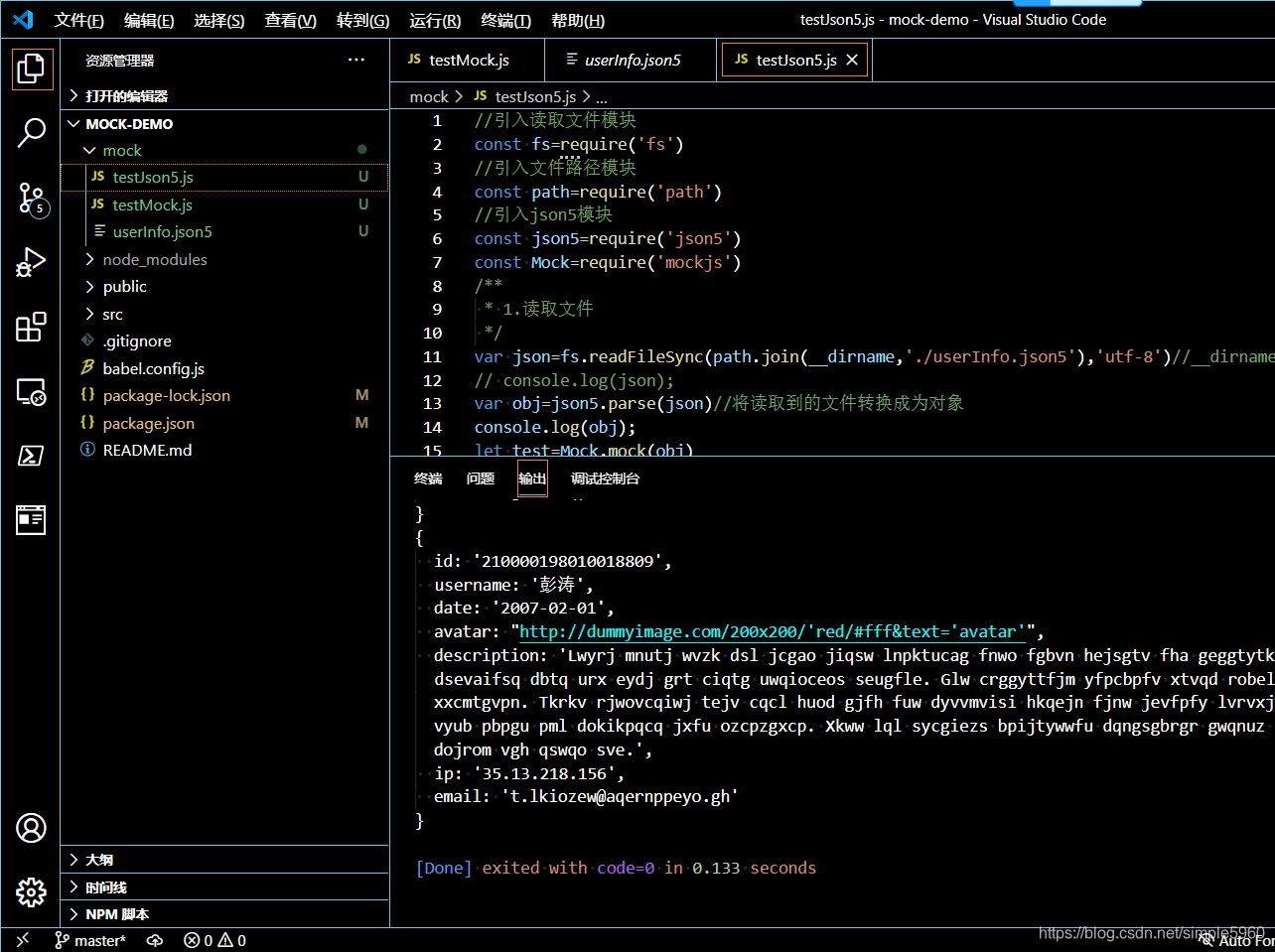
Task: Open the Edit menu
Action: [x=149, y=20]
